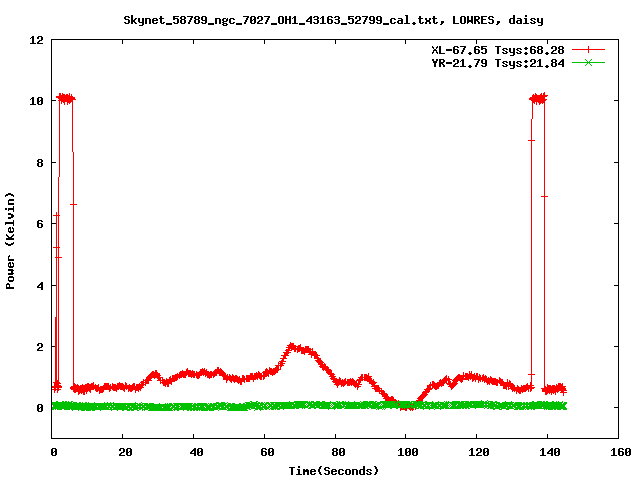Click the y-axis tick label 2

40,347
